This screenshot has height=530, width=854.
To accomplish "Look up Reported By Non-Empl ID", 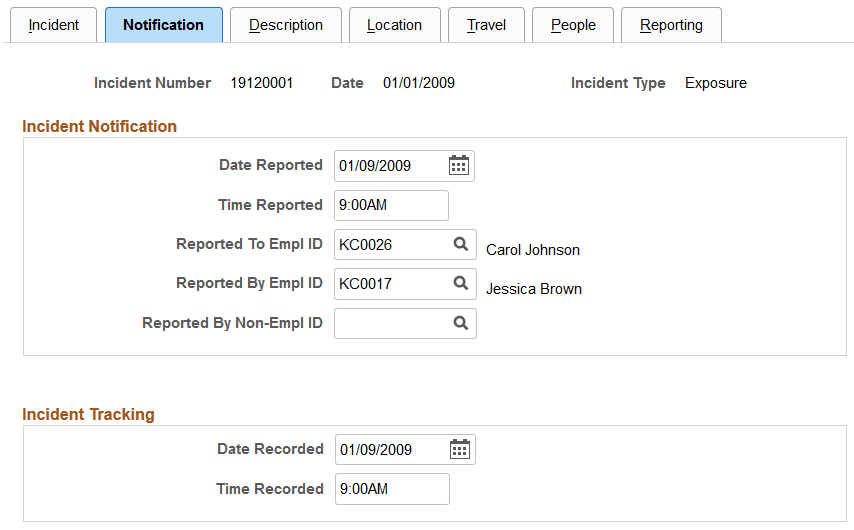I will click(x=461, y=323).
